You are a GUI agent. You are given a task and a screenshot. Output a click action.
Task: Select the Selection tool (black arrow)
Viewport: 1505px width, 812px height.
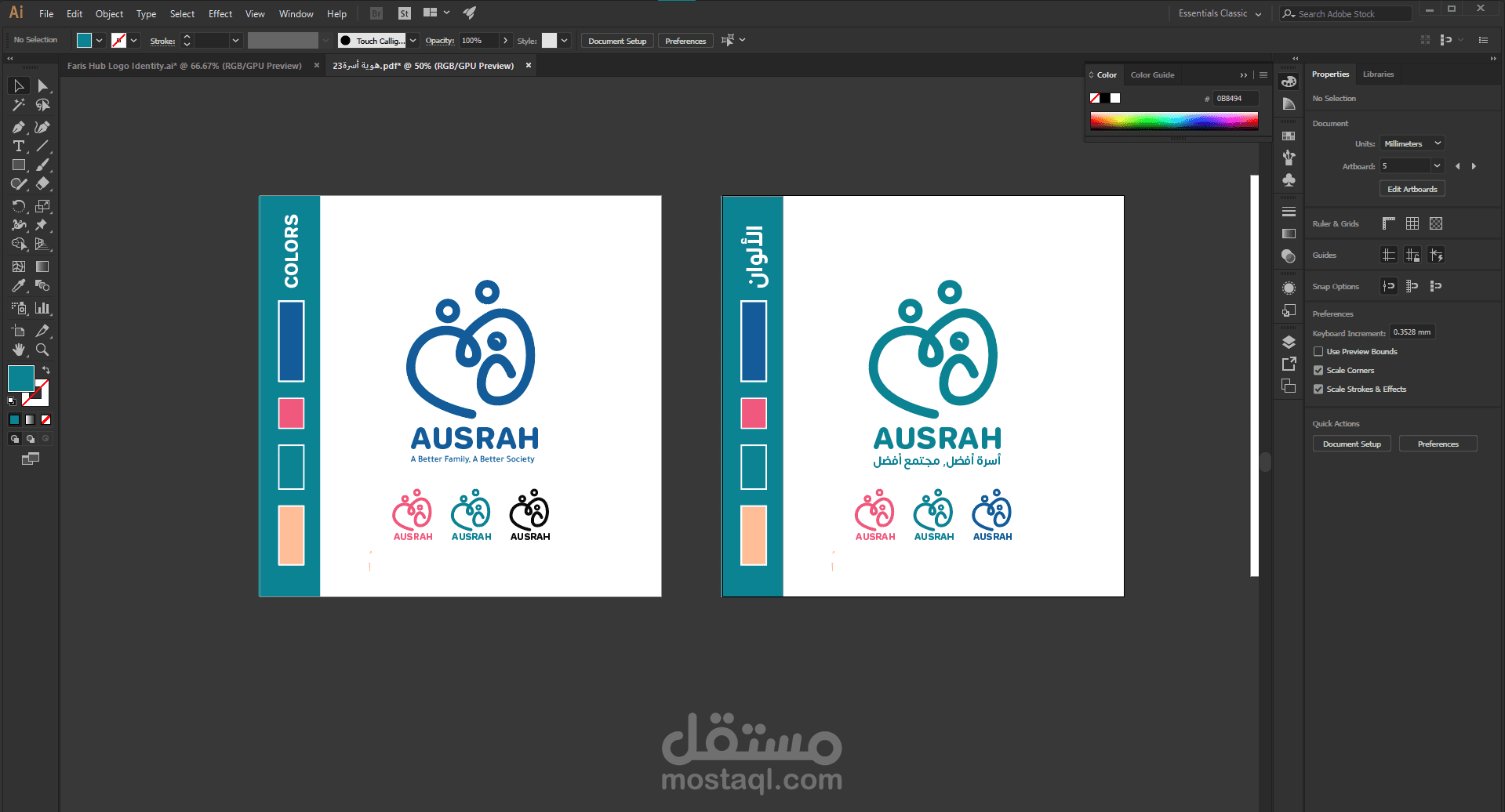click(x=19, y=85)
